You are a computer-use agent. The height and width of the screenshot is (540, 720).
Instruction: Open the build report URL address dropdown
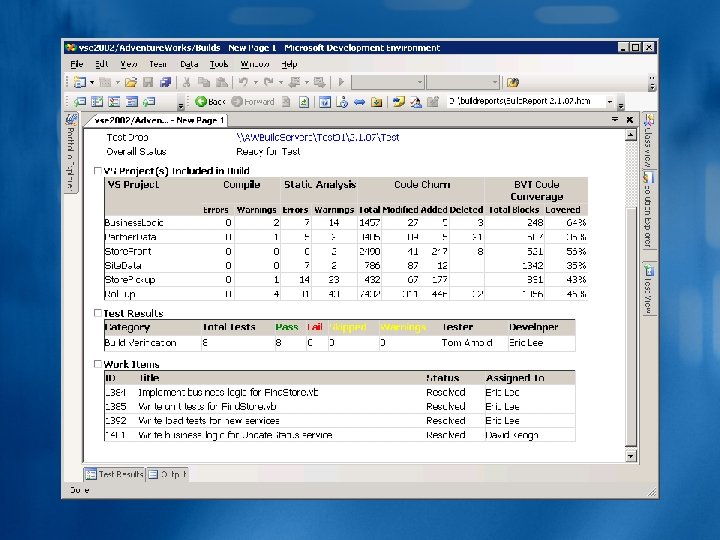click(x=610, y=101)
